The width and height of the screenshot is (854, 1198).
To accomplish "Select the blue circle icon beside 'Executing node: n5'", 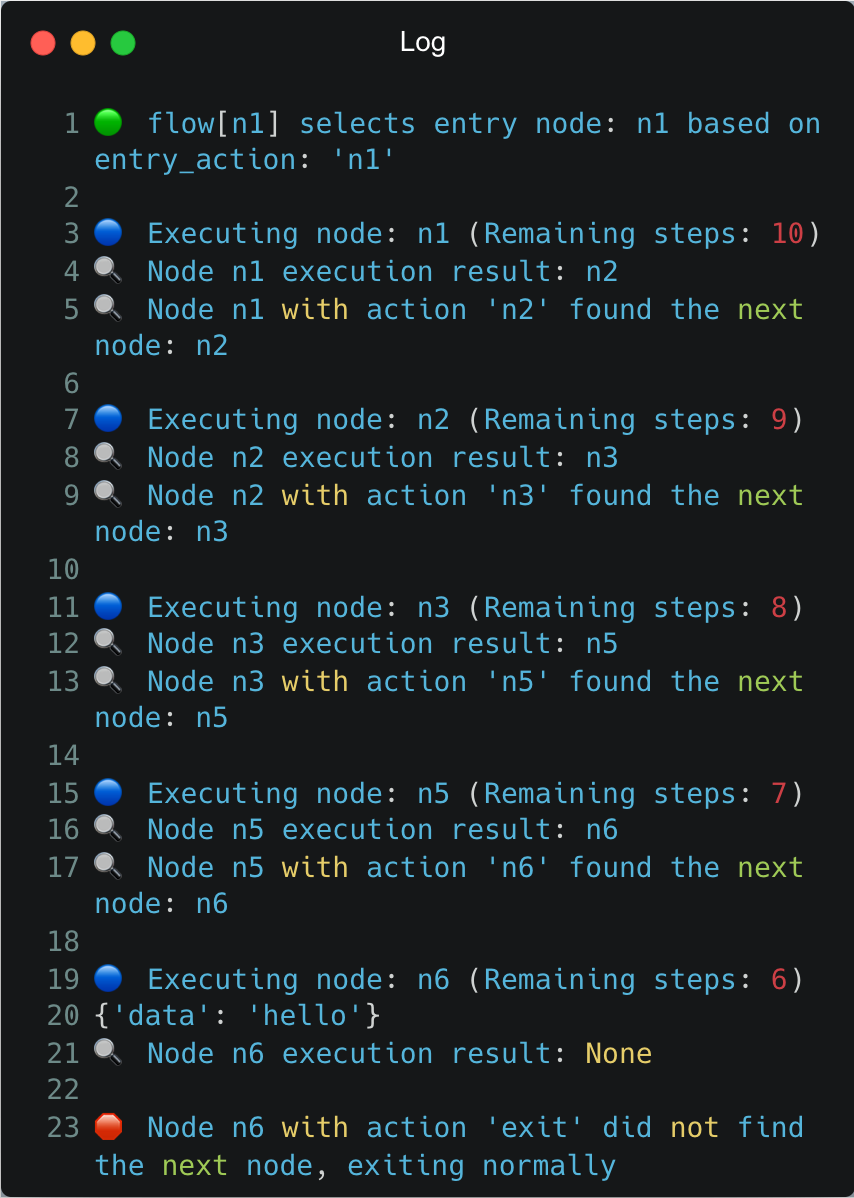I will (108, 791).
